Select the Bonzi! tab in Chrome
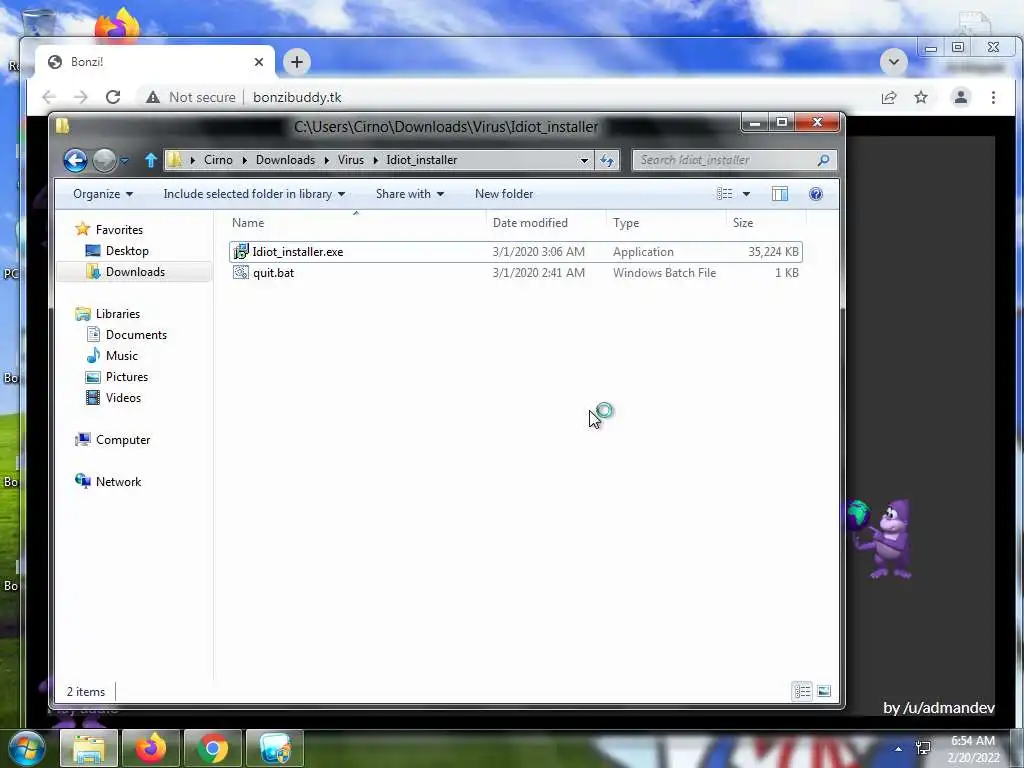1024x768 pixels. tap(154, 62)
